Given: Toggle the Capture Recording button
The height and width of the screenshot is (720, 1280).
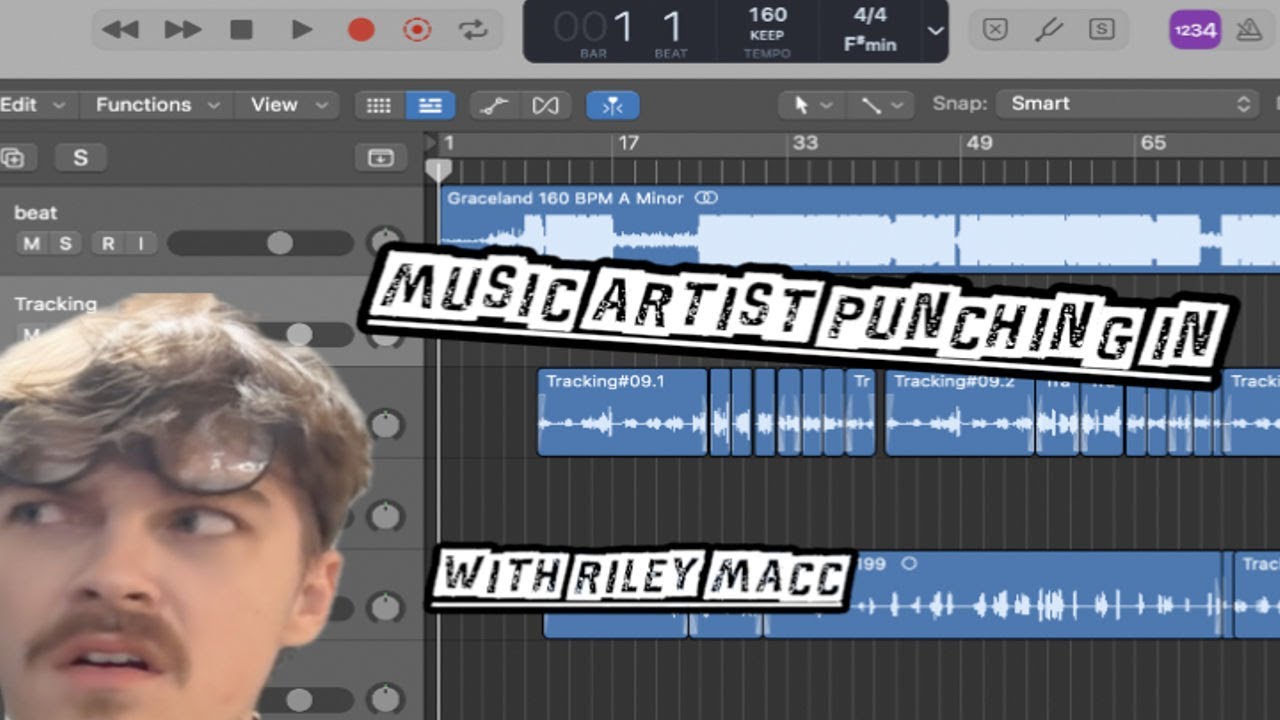Looking at the screenshot, I should [417, 30].
